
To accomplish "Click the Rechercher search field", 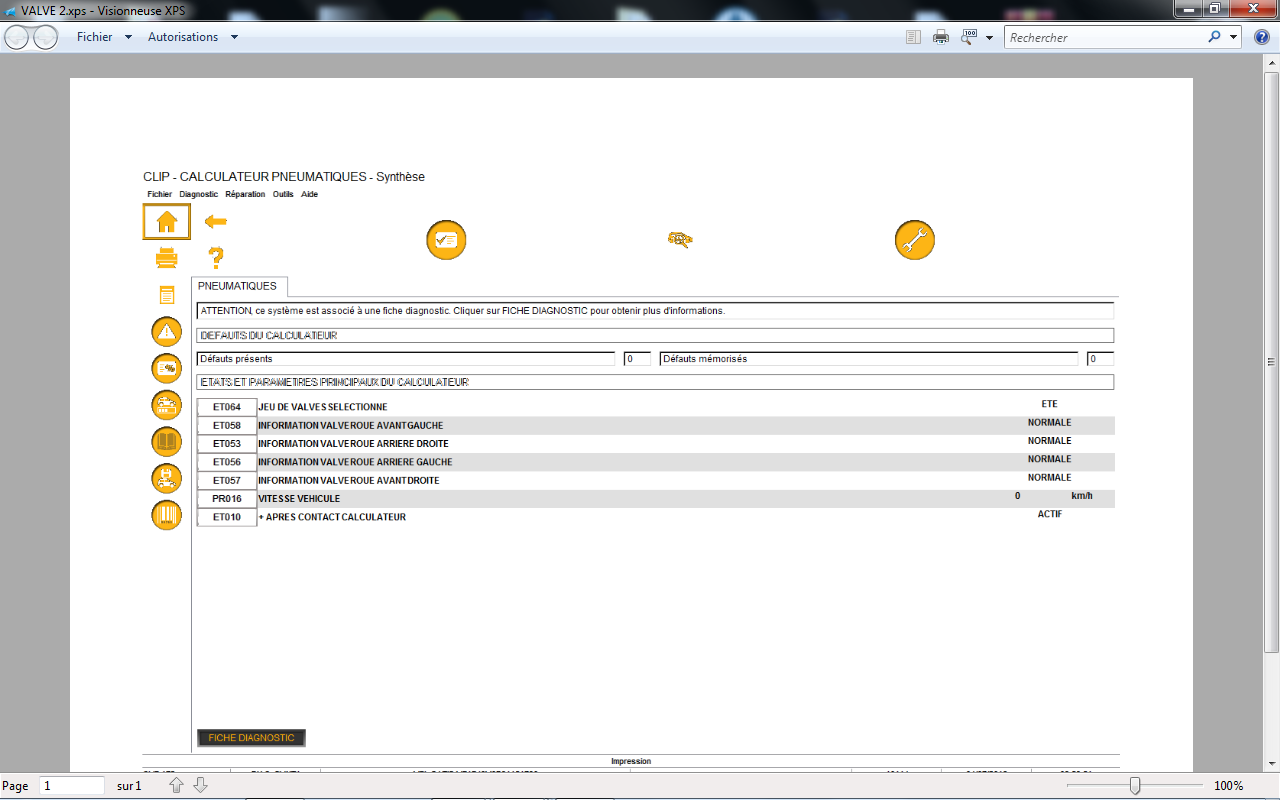I will (x=1103, y=37).
